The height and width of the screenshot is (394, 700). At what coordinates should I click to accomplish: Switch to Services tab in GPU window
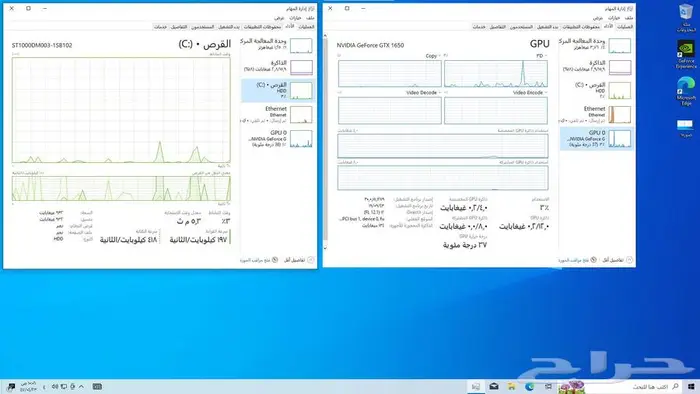[x=479, y=27]
